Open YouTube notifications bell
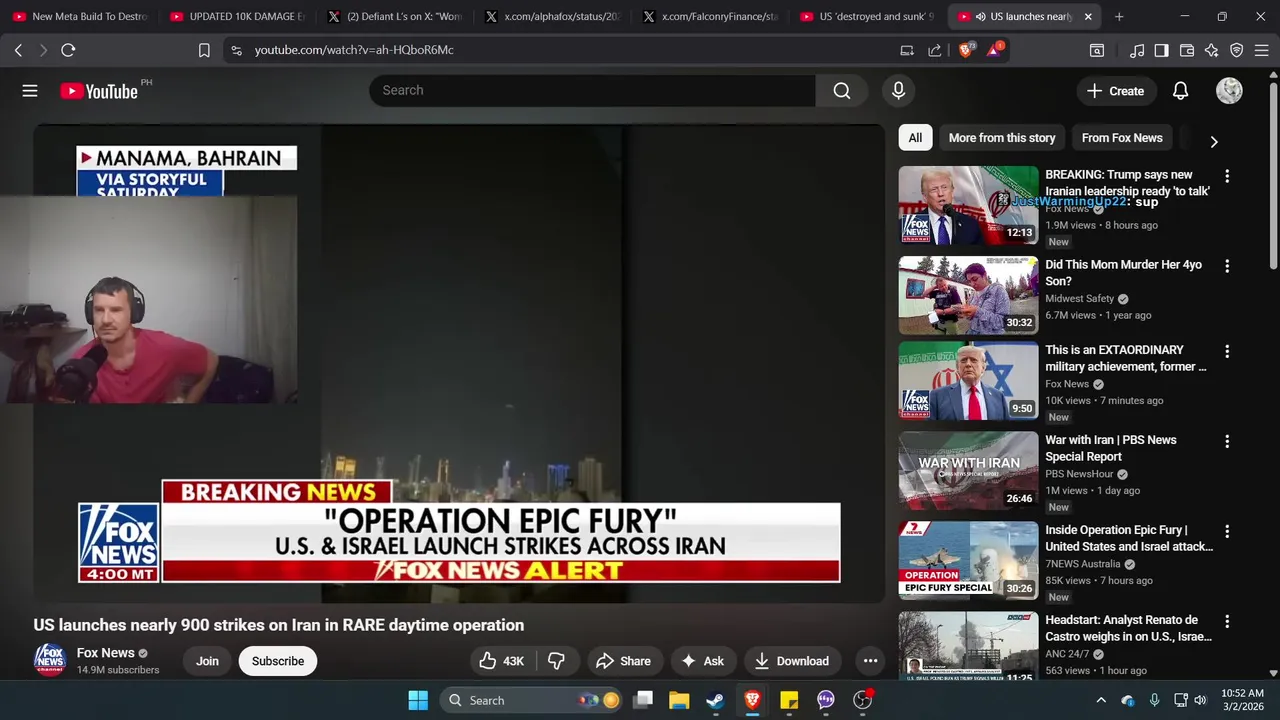1280x720 pixels. 1180,91
